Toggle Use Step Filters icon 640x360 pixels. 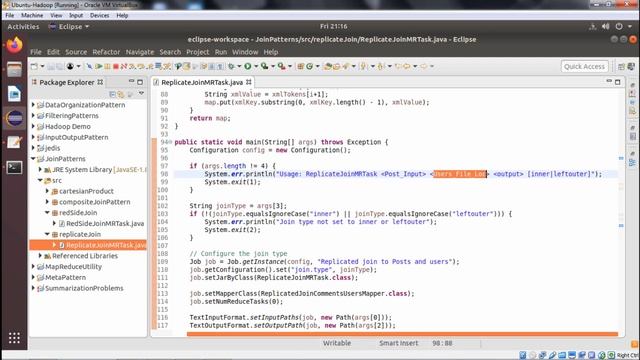pos(167,66)
